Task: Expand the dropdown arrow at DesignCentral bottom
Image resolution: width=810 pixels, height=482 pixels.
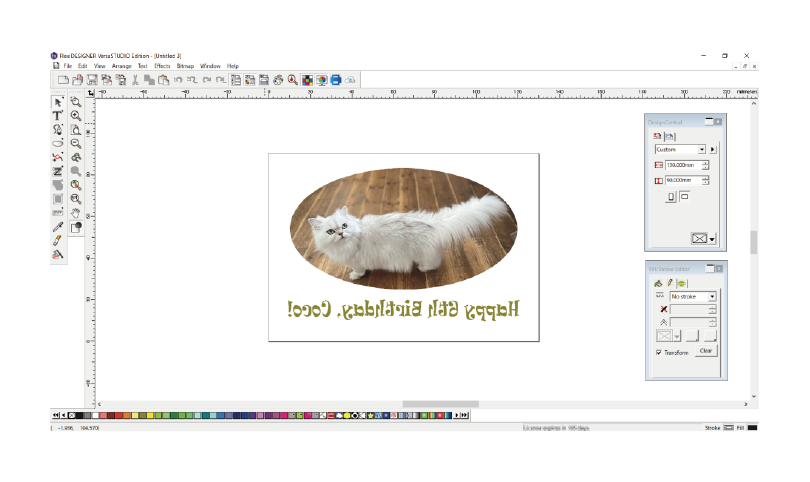Action: pyautogui.click(x=712, y=239)
